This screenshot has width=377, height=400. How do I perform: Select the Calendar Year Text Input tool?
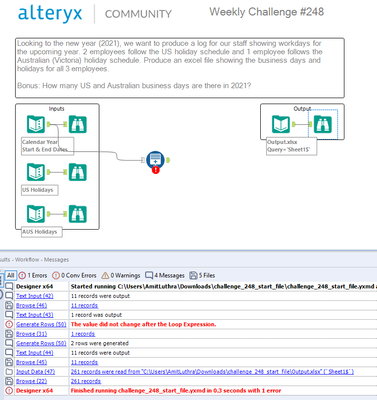click(36, 124)
